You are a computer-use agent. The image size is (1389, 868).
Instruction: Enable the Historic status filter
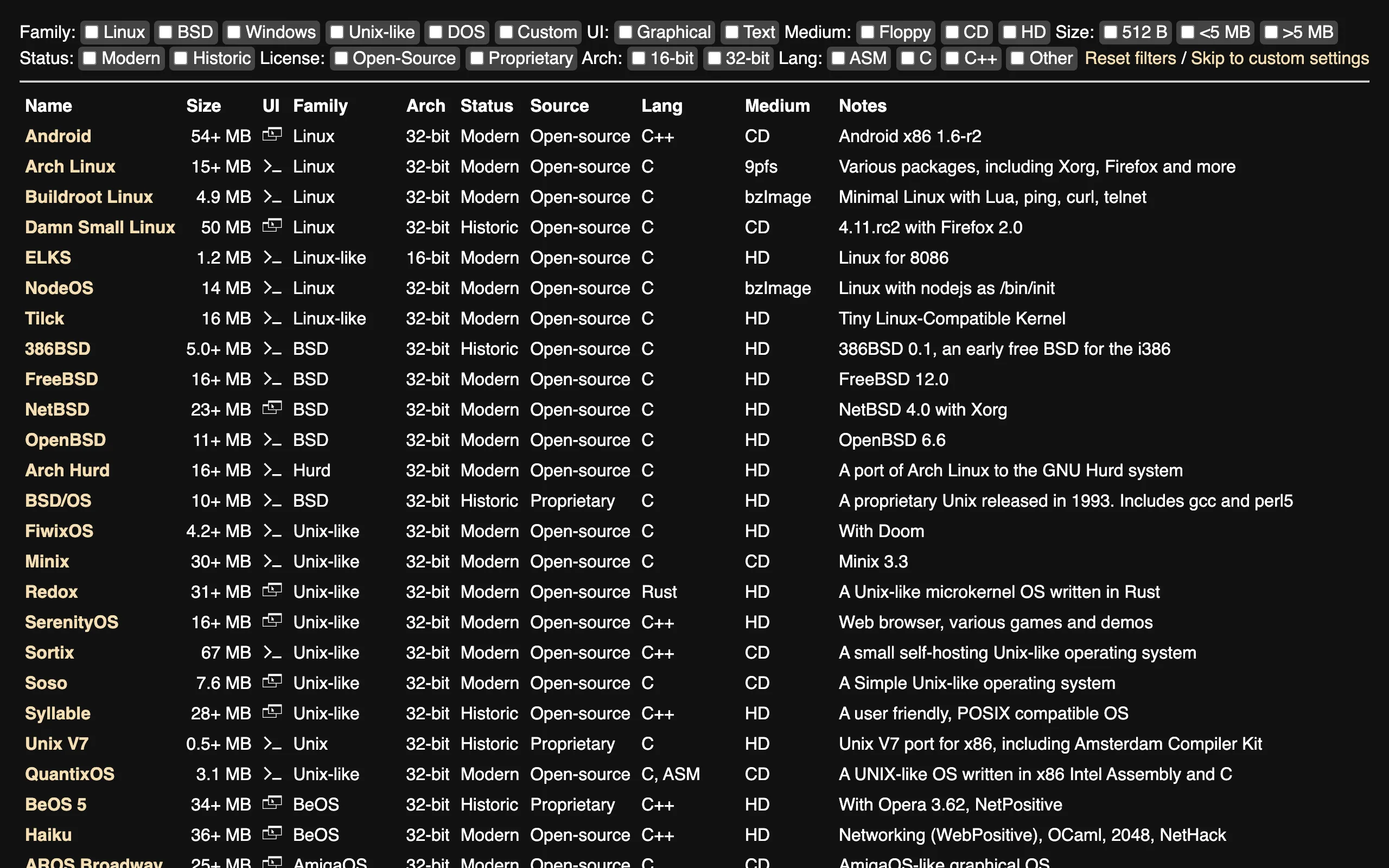coord(181,58)
